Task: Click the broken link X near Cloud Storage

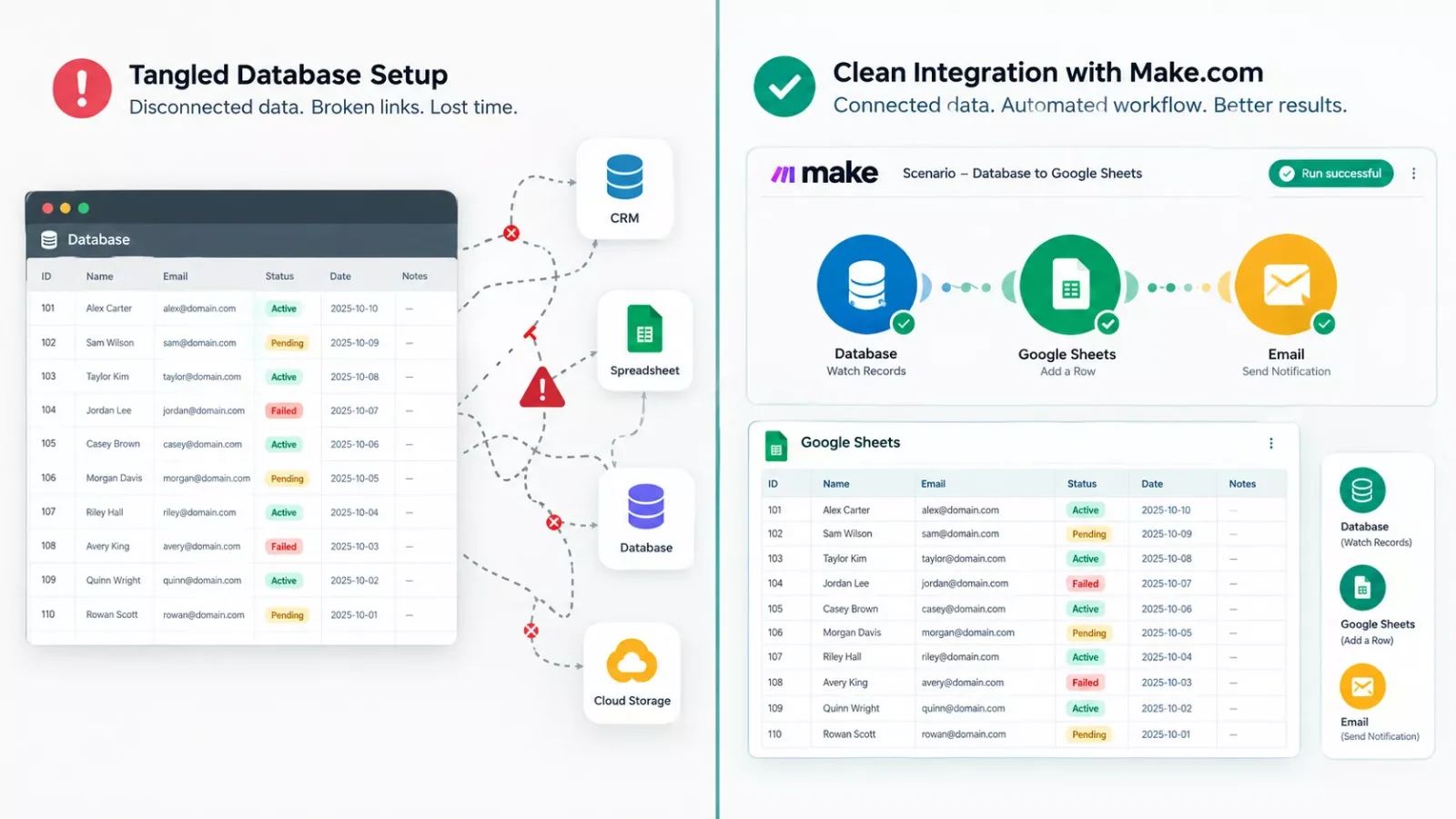Action: (x=531, y=631)
